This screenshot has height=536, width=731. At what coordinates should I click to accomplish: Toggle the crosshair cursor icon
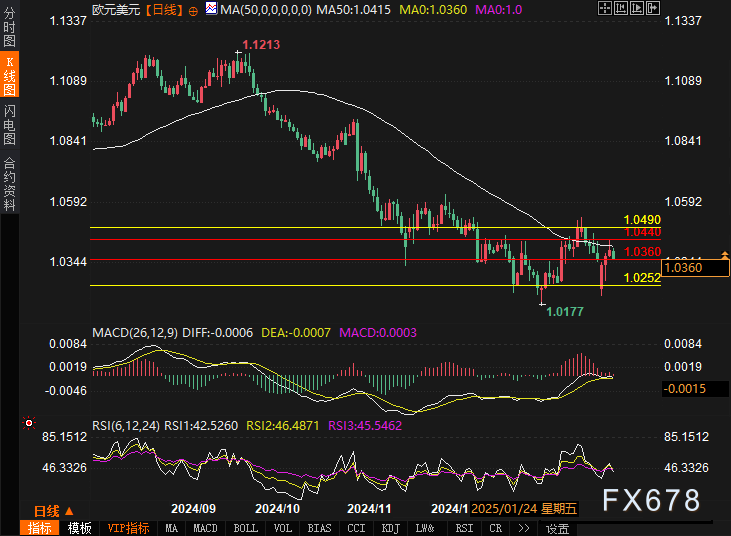605,8
